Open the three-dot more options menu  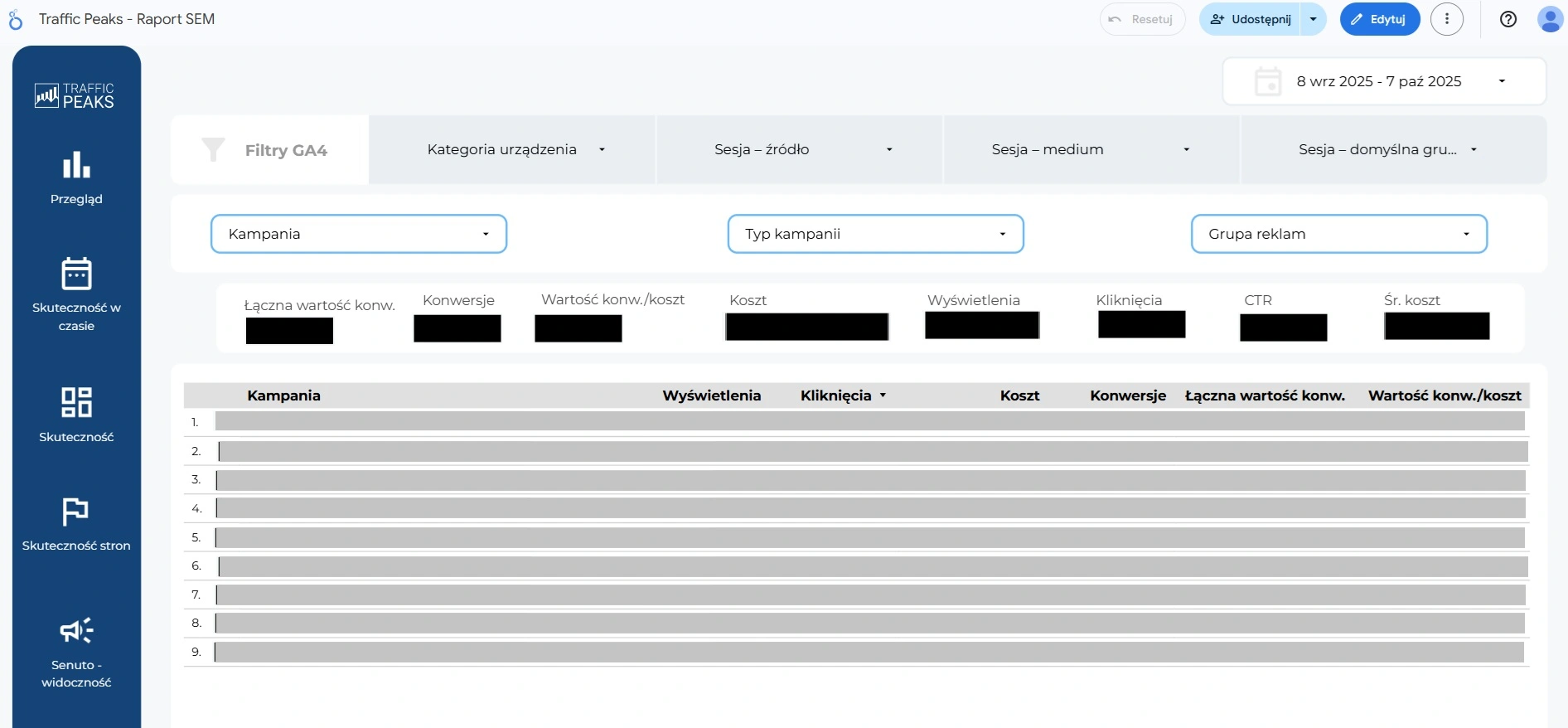tap(1447, 19)
